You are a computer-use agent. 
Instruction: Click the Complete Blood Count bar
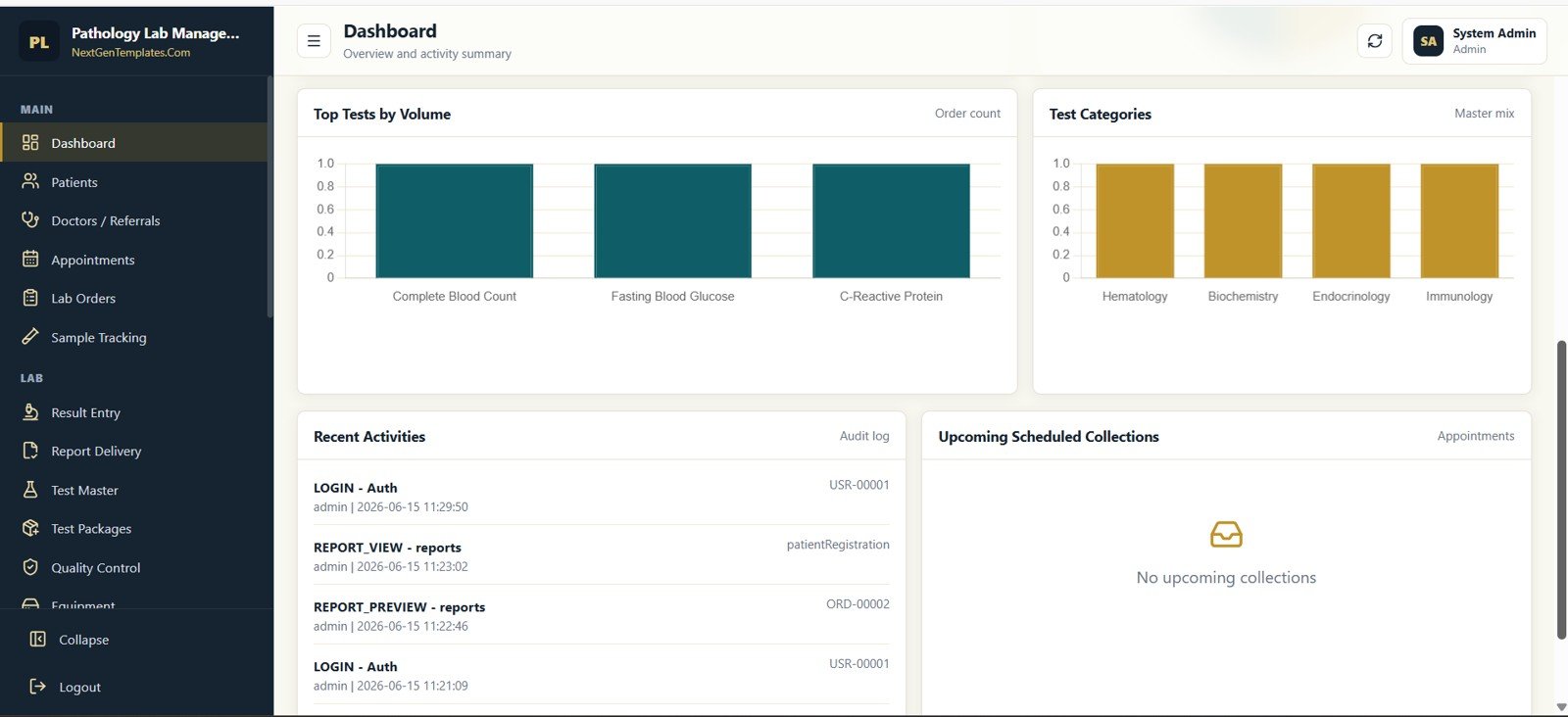point(454,220)
